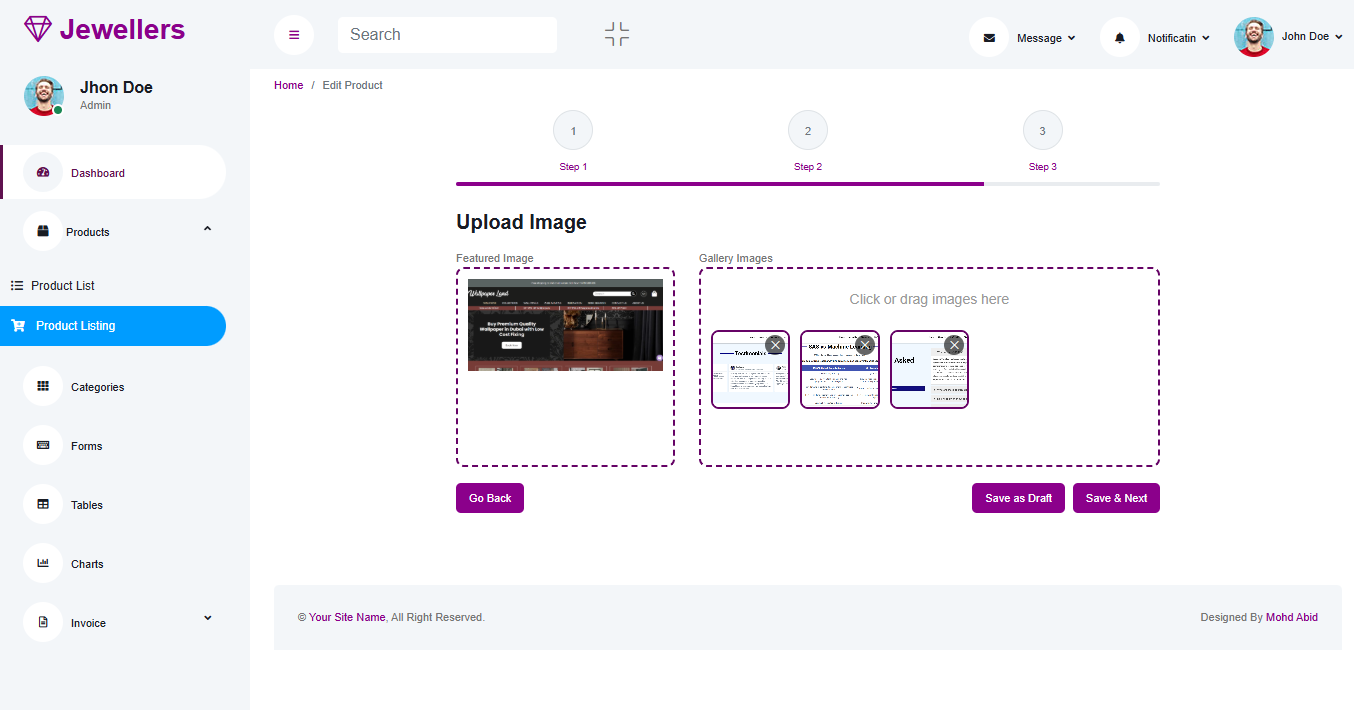Click into the Search input field

[447, 35]
